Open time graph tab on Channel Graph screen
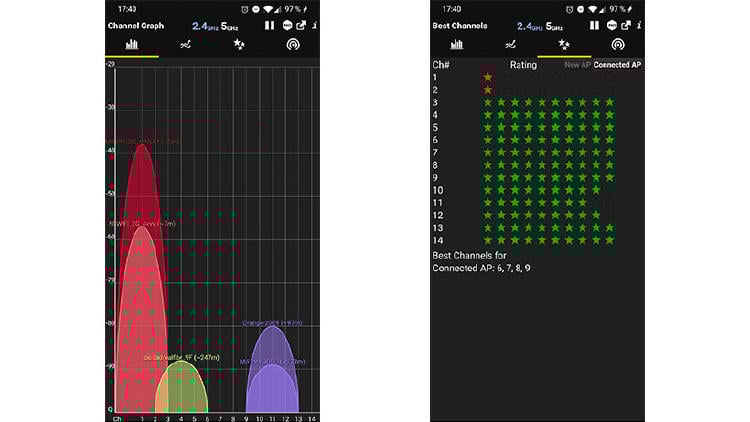Viewport: 750px width, 422px height. point(185,45)
